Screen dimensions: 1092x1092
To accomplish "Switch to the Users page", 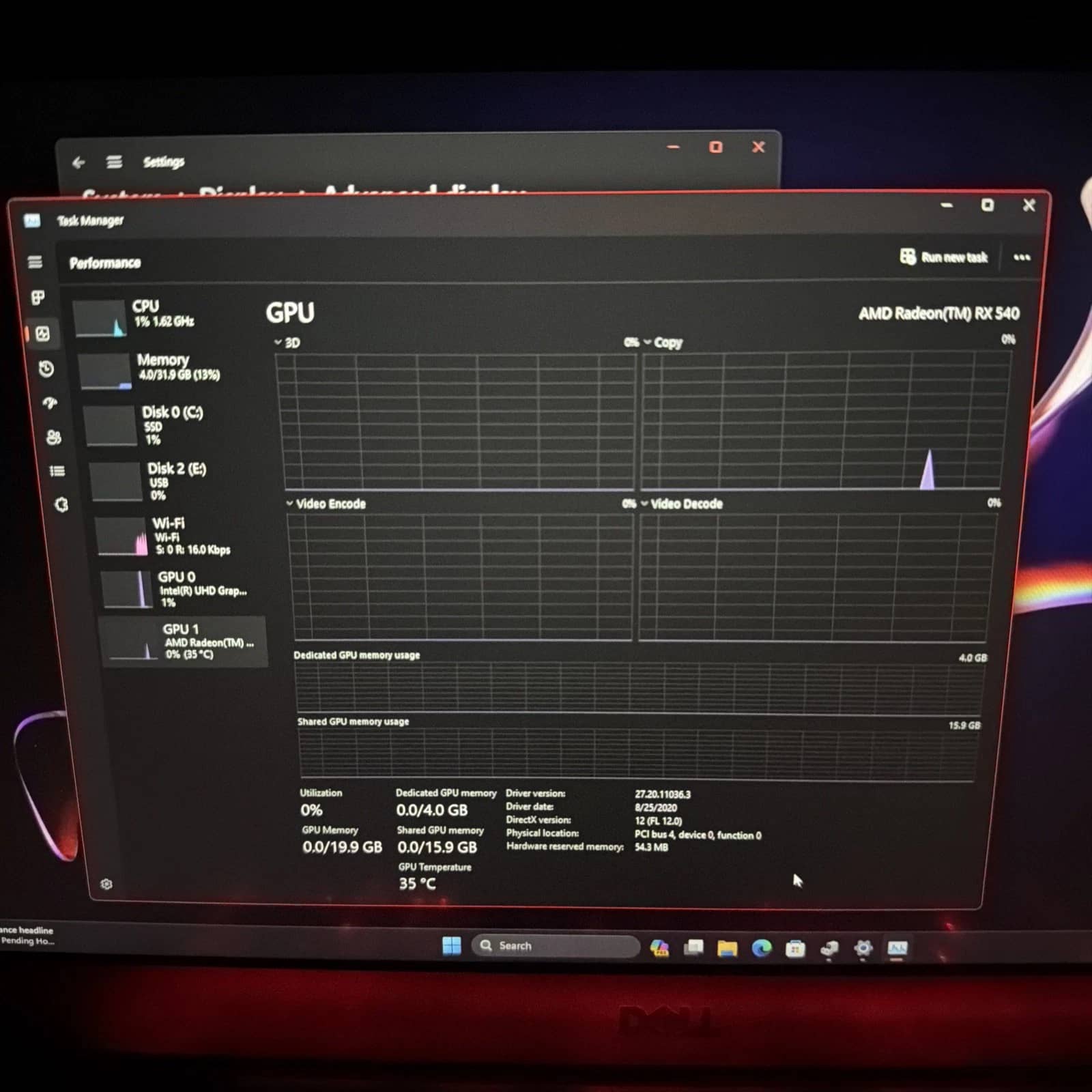I will 54,437.
